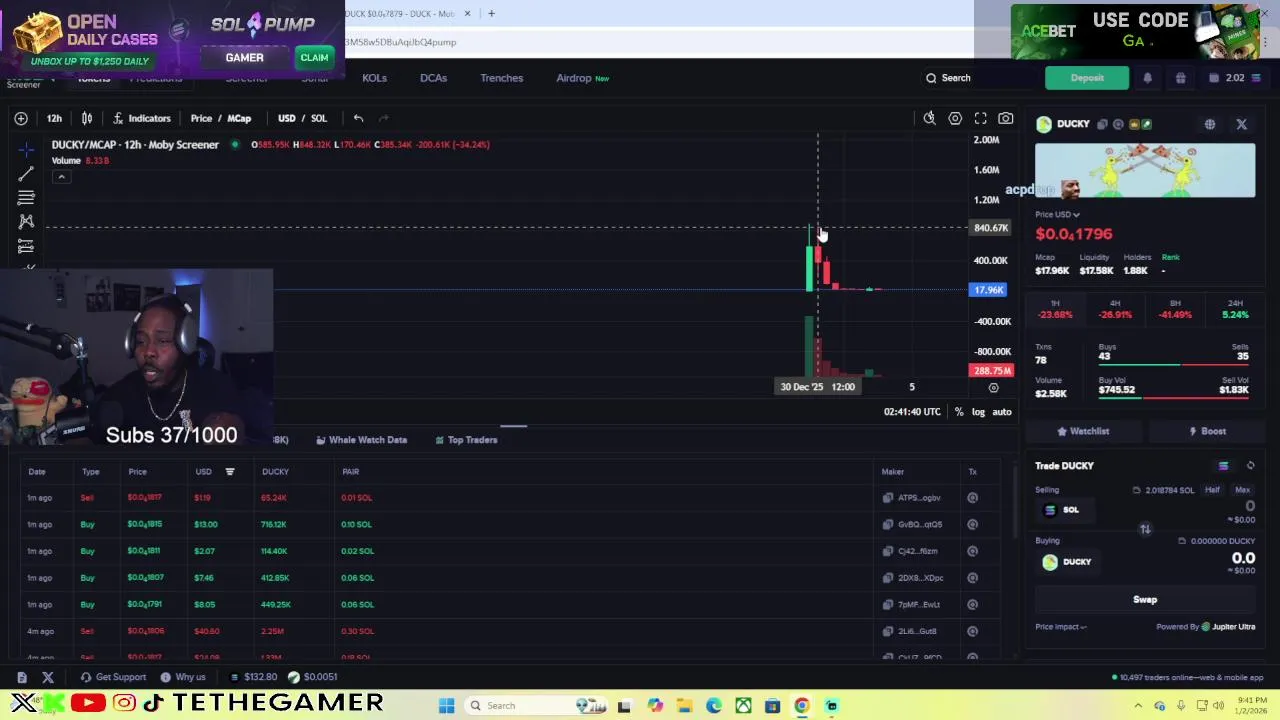Collapse the chart legend arrow

tap(61, 177)
